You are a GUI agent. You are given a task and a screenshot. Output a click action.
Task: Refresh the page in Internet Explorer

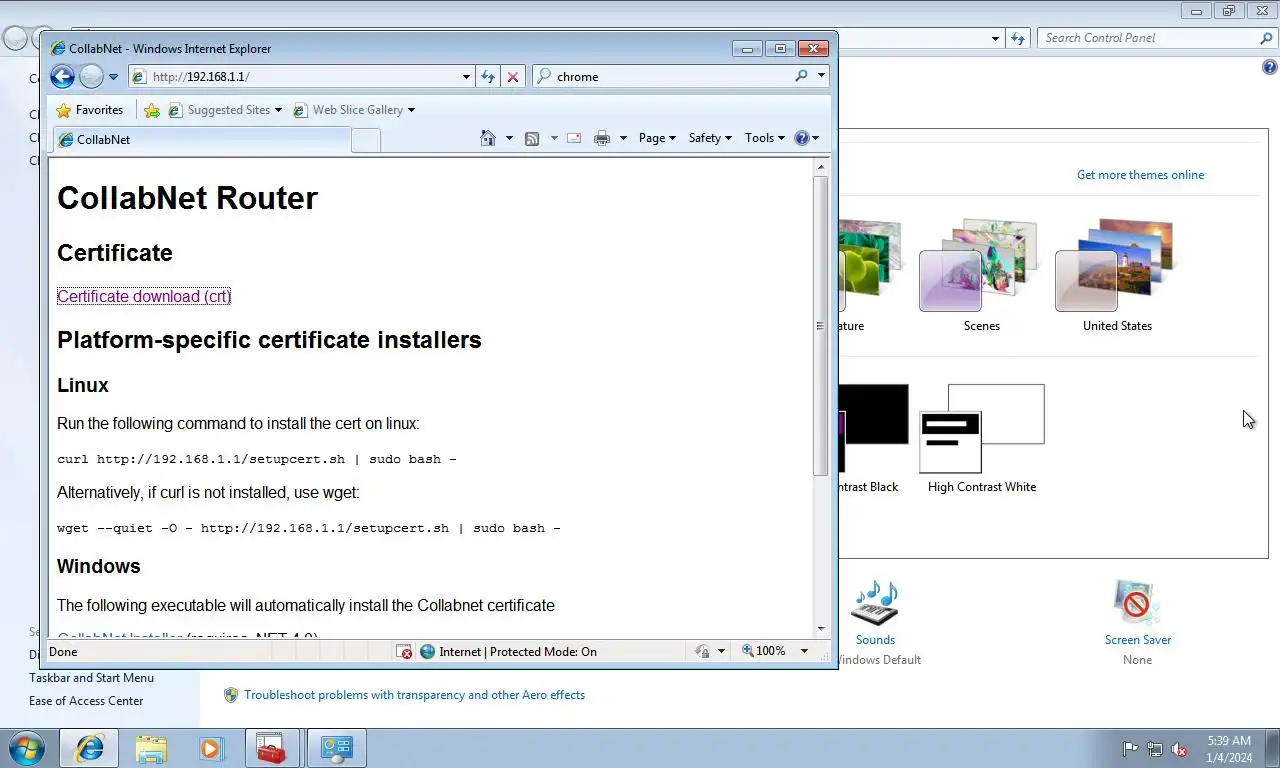488,76
